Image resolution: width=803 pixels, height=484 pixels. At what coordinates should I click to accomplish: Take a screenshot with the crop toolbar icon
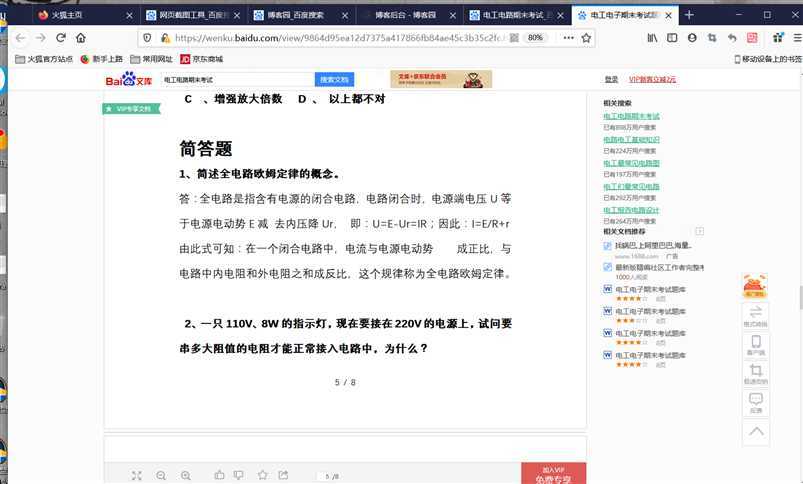click(712, 38)
